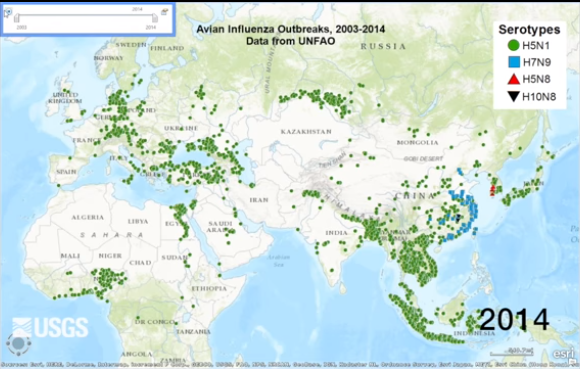Click the map navigation wheel icon

click(x=18, y=344)
